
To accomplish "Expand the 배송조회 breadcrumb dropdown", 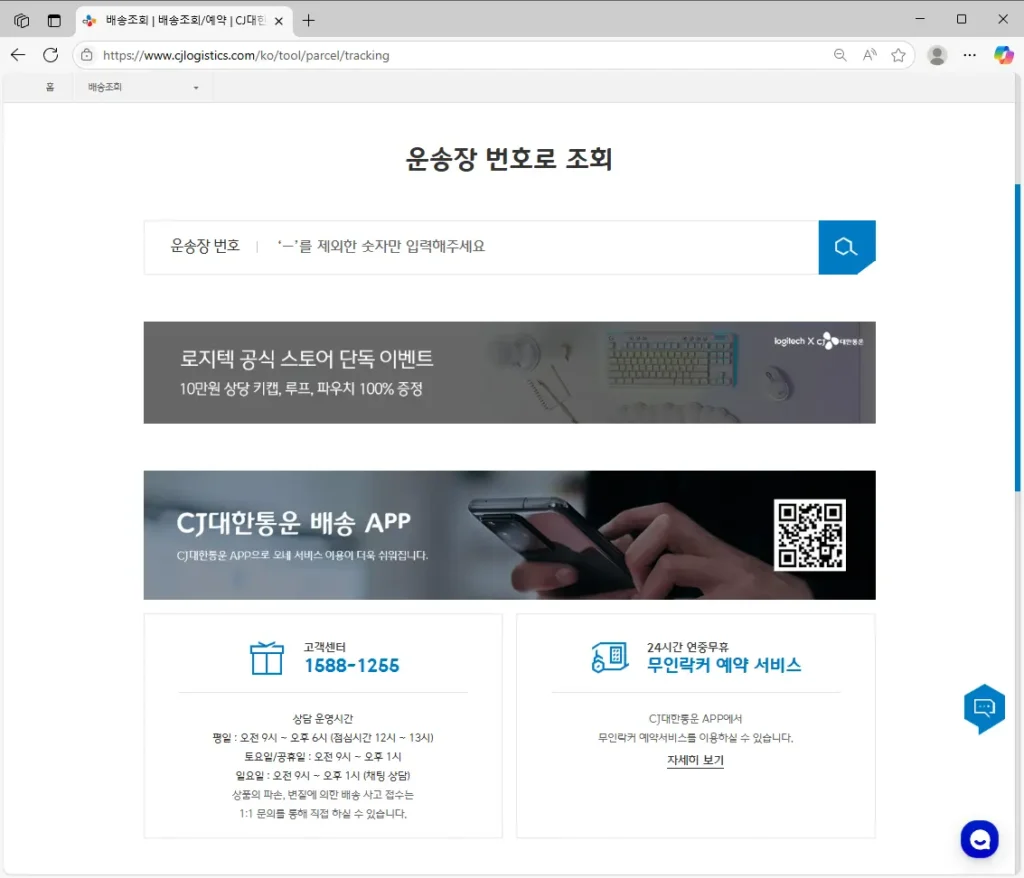I will coord(143,87).
